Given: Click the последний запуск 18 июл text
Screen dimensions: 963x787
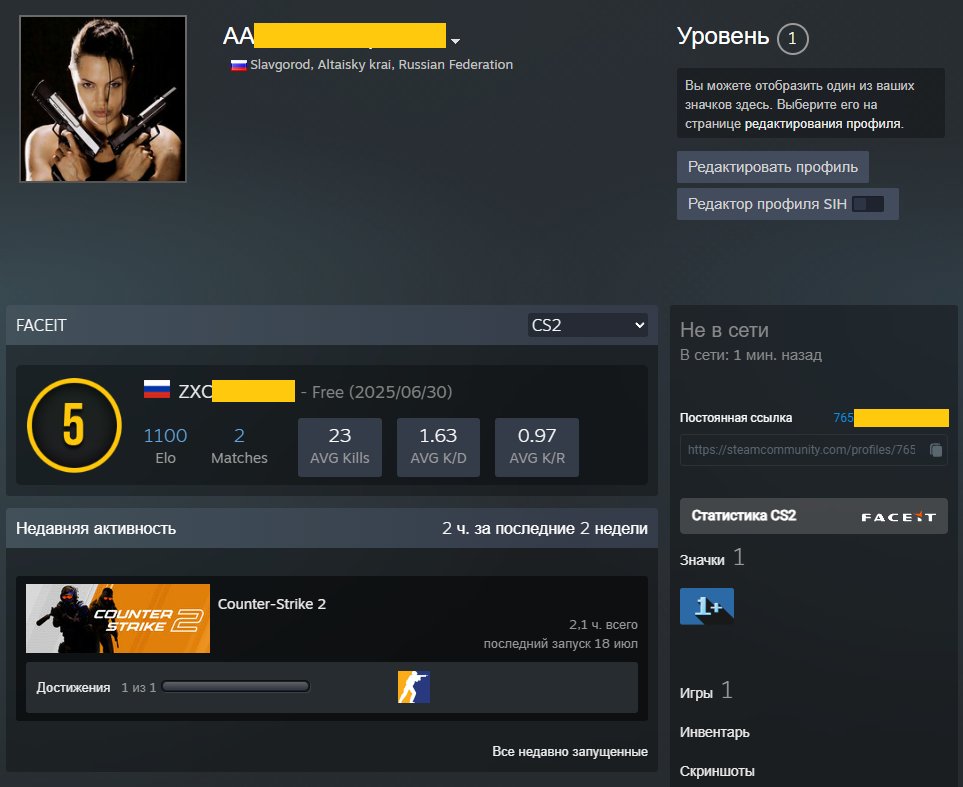Looking at the screenshot, I should 561,644.
